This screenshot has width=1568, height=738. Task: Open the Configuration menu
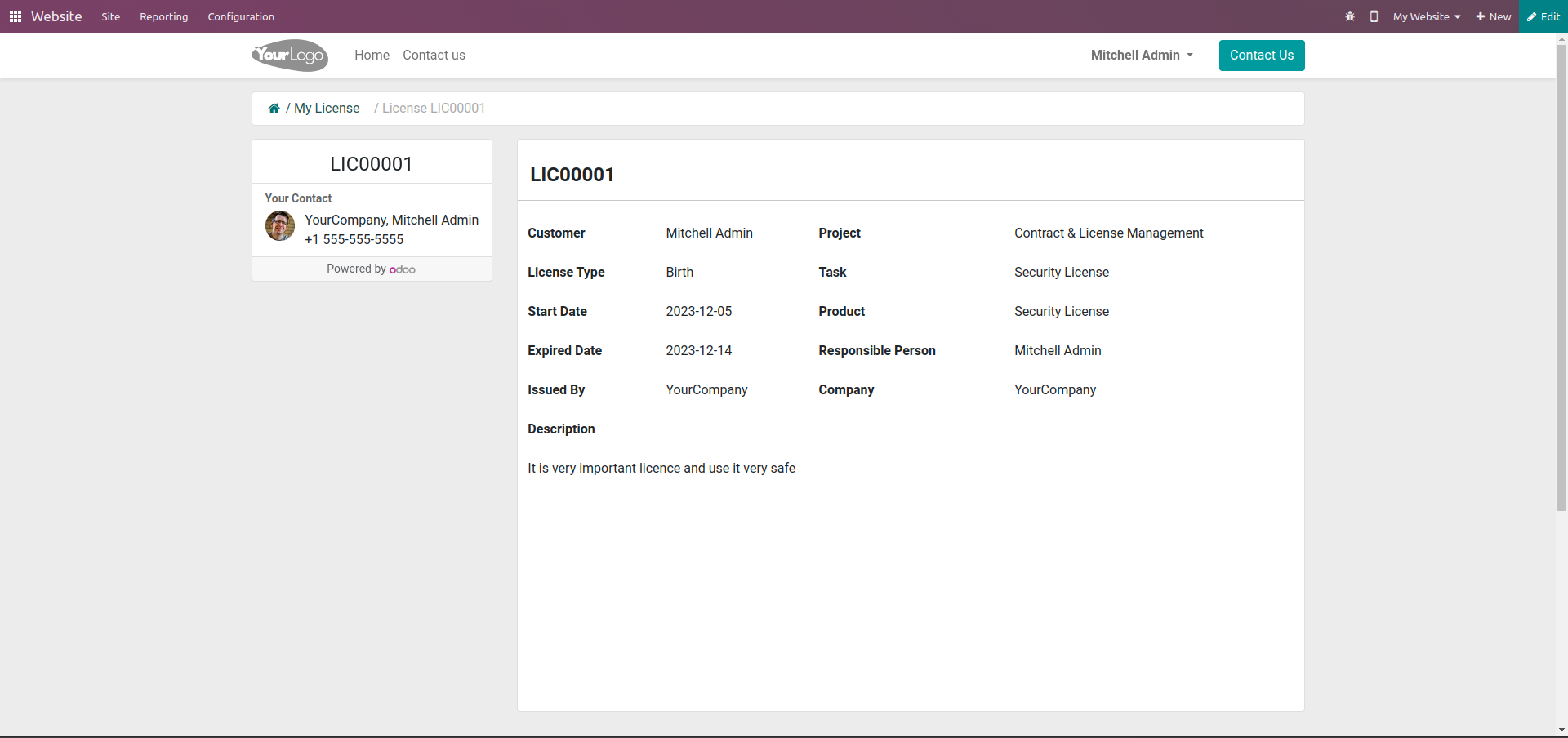click(x=241, y=16)
